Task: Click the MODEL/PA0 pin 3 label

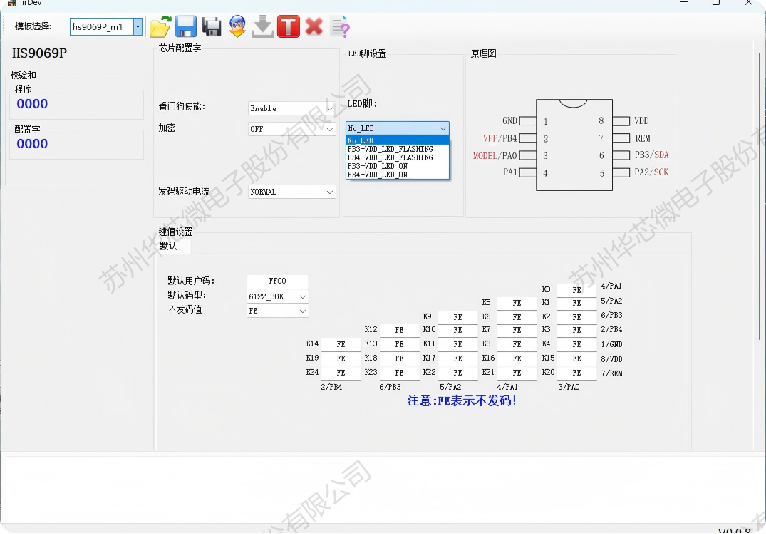Action: [495, 155]
